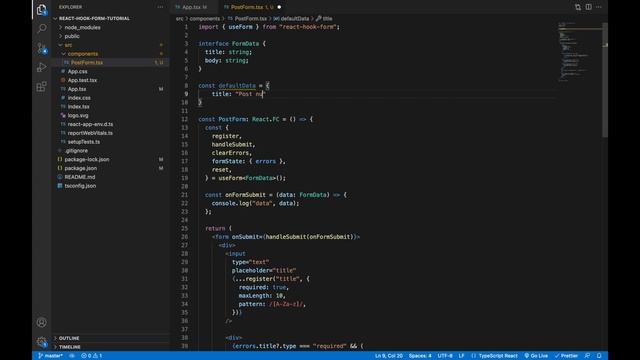Open logo.svg file

[78, 116]
